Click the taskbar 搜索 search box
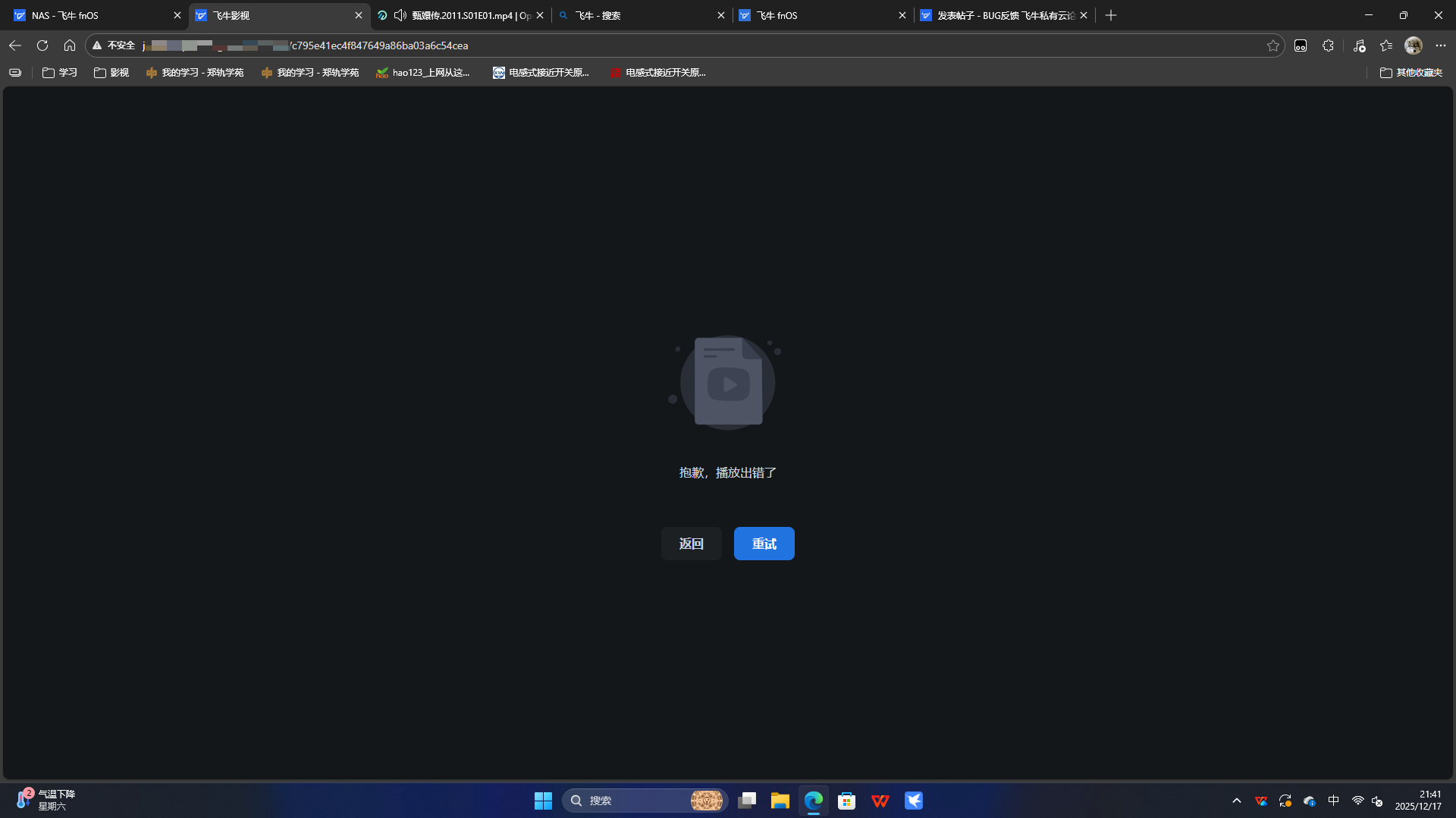 tap(645, 801)
